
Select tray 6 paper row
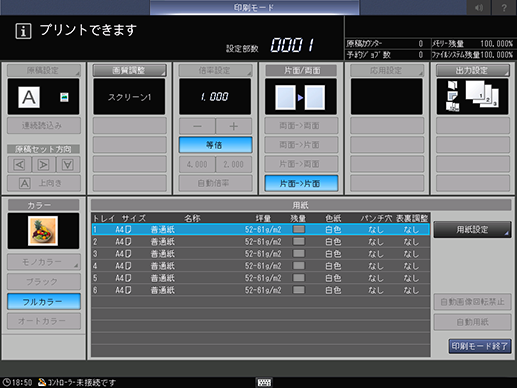[x=261, y=290]
